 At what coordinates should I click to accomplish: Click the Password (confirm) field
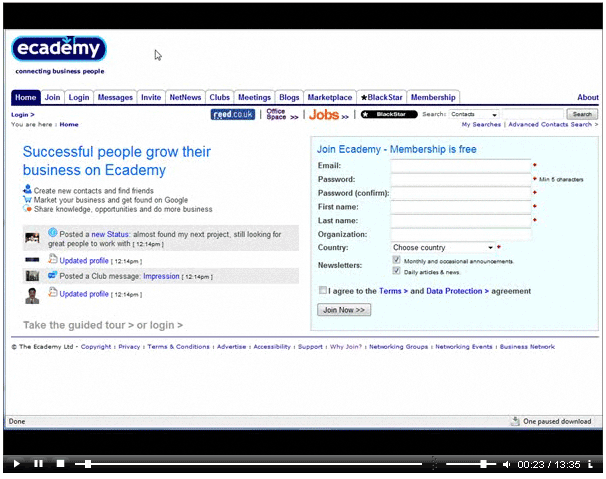point(461,193)
